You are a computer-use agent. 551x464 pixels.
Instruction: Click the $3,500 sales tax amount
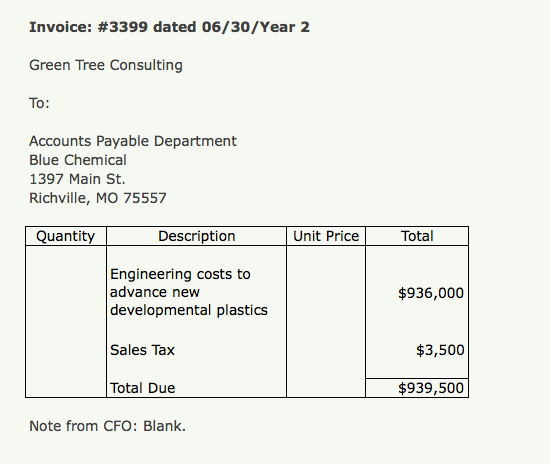point(440,350)
